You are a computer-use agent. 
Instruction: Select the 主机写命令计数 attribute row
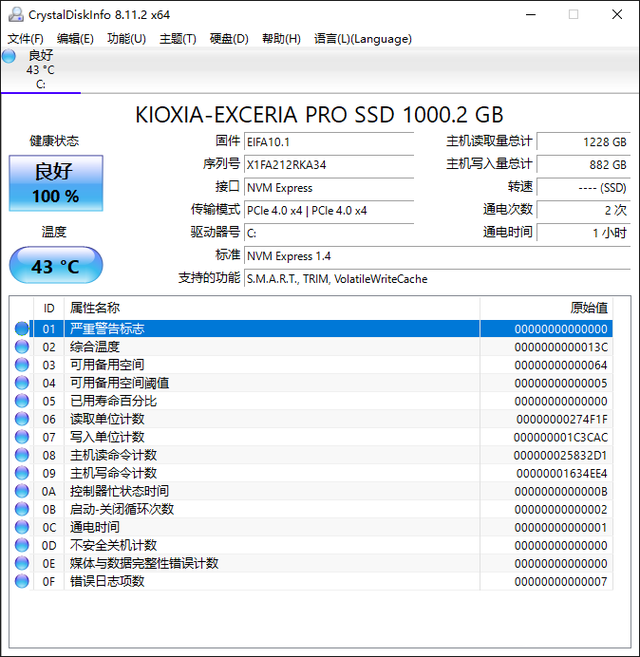point(313,473)
